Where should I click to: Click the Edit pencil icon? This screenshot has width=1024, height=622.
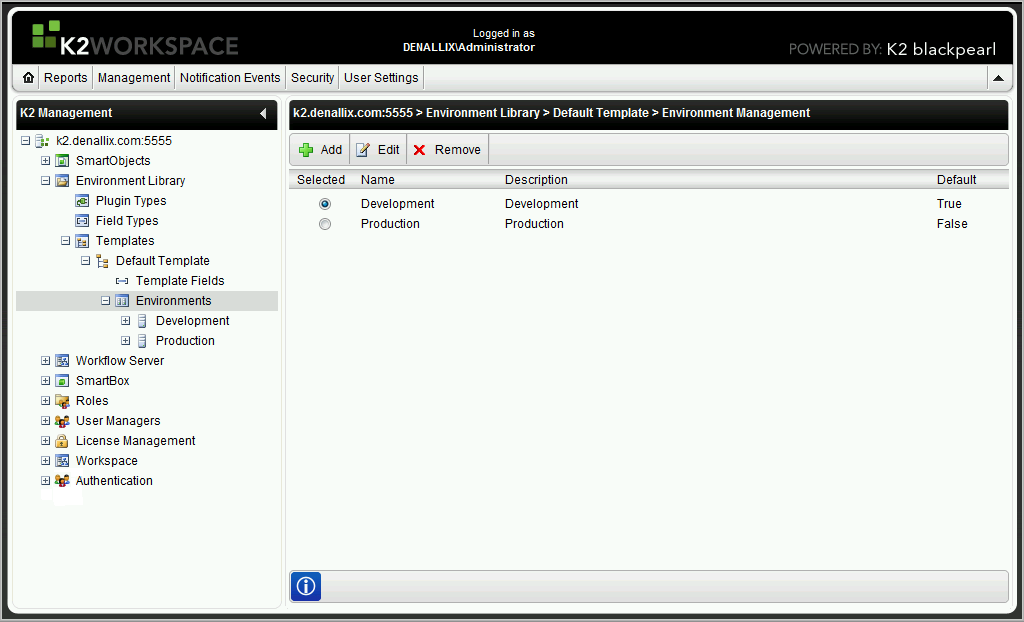pyautogui.click(x=362, y=150)
